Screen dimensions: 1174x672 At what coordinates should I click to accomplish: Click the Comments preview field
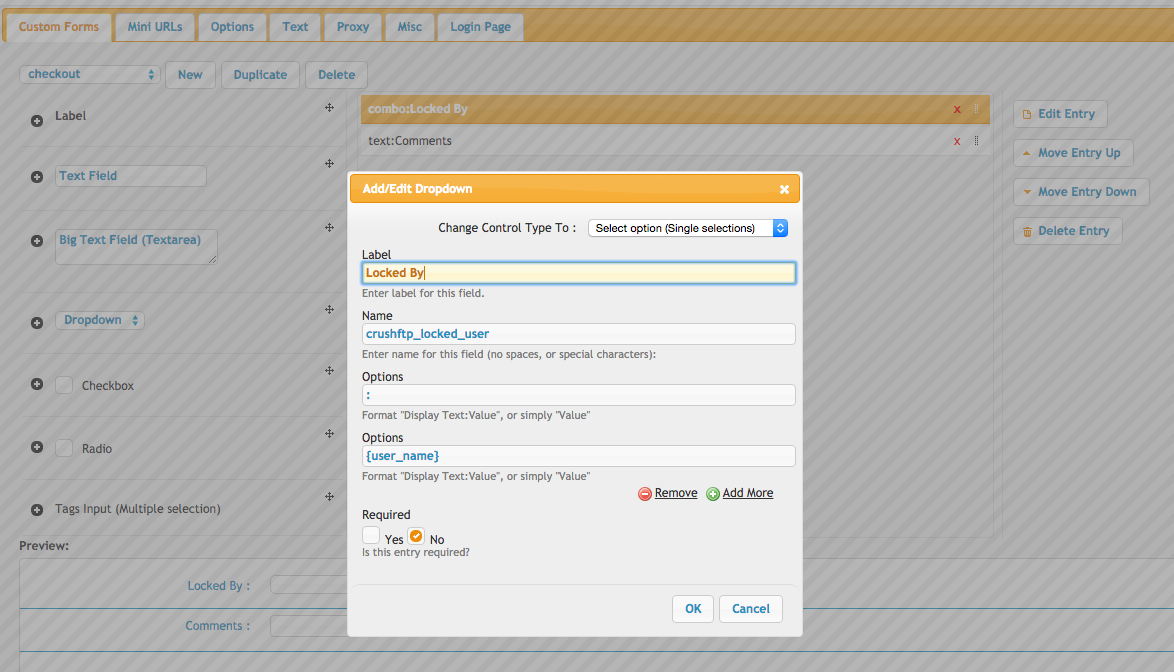coord(308,626)
